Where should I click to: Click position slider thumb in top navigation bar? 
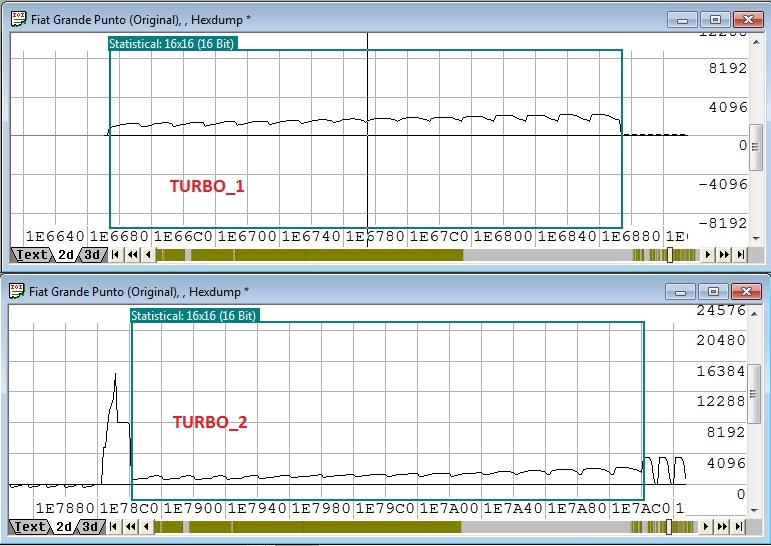pos(670,255)
